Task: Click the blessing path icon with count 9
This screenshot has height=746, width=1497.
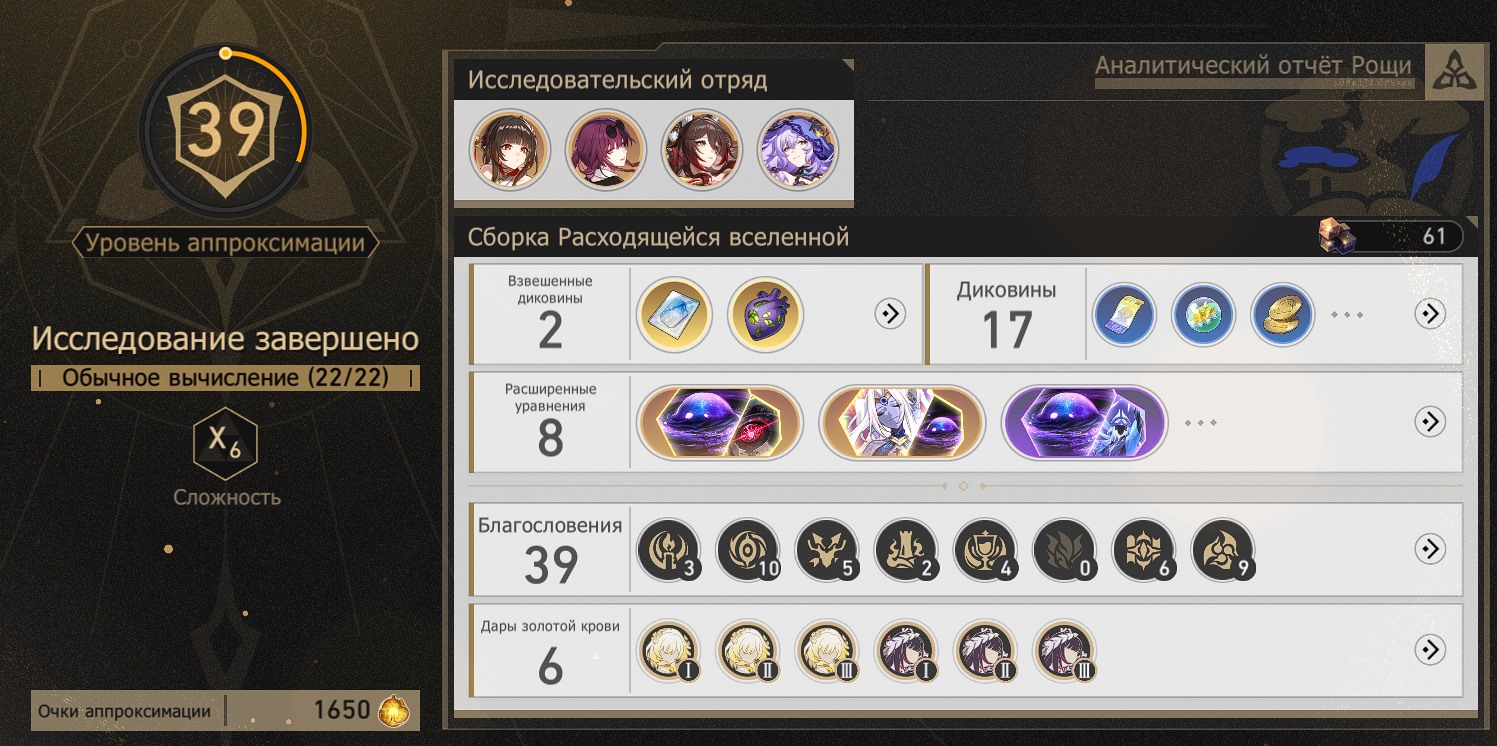Action: [x=1223, y=549]
